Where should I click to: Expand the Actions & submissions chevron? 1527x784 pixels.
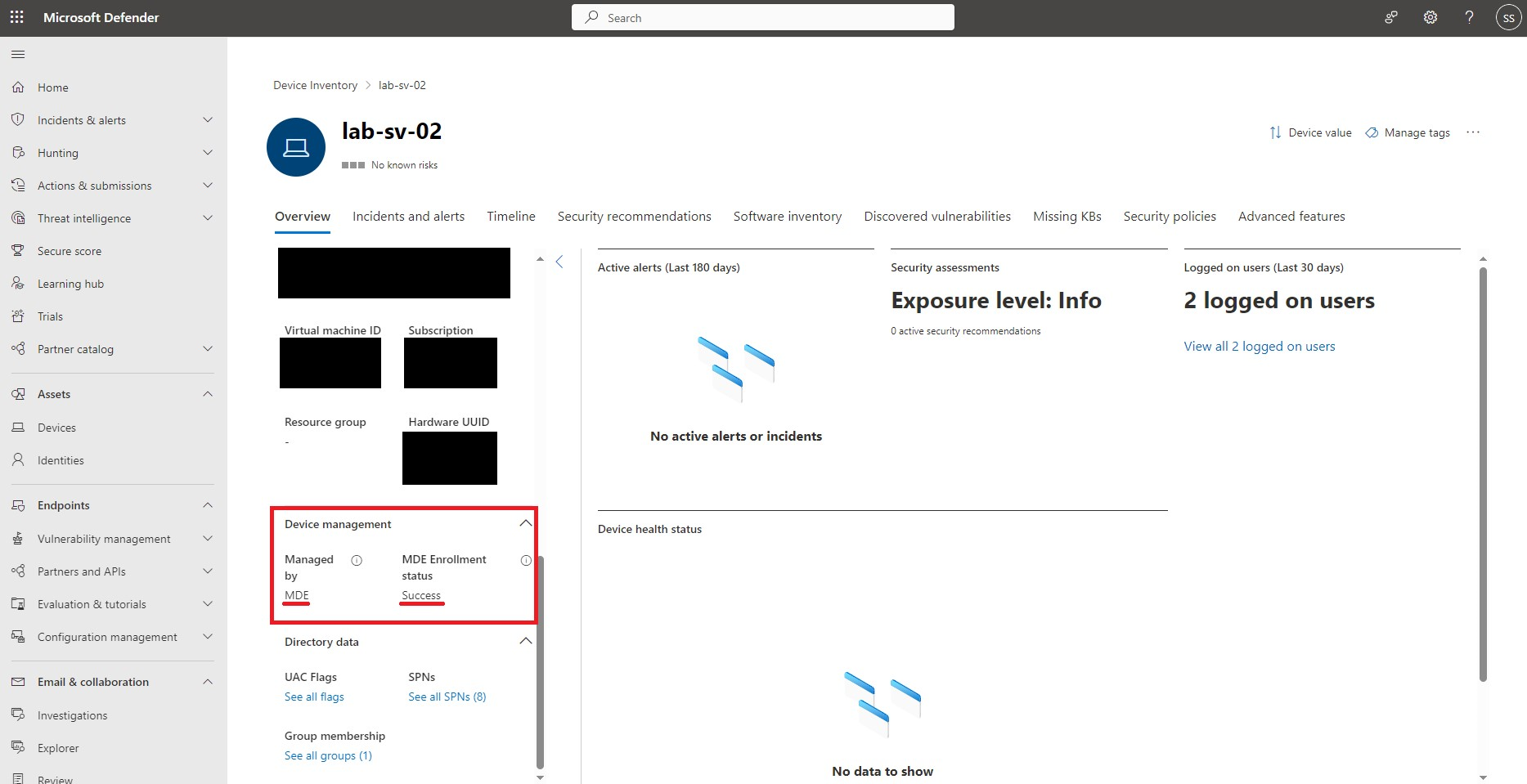coord(208,186)
